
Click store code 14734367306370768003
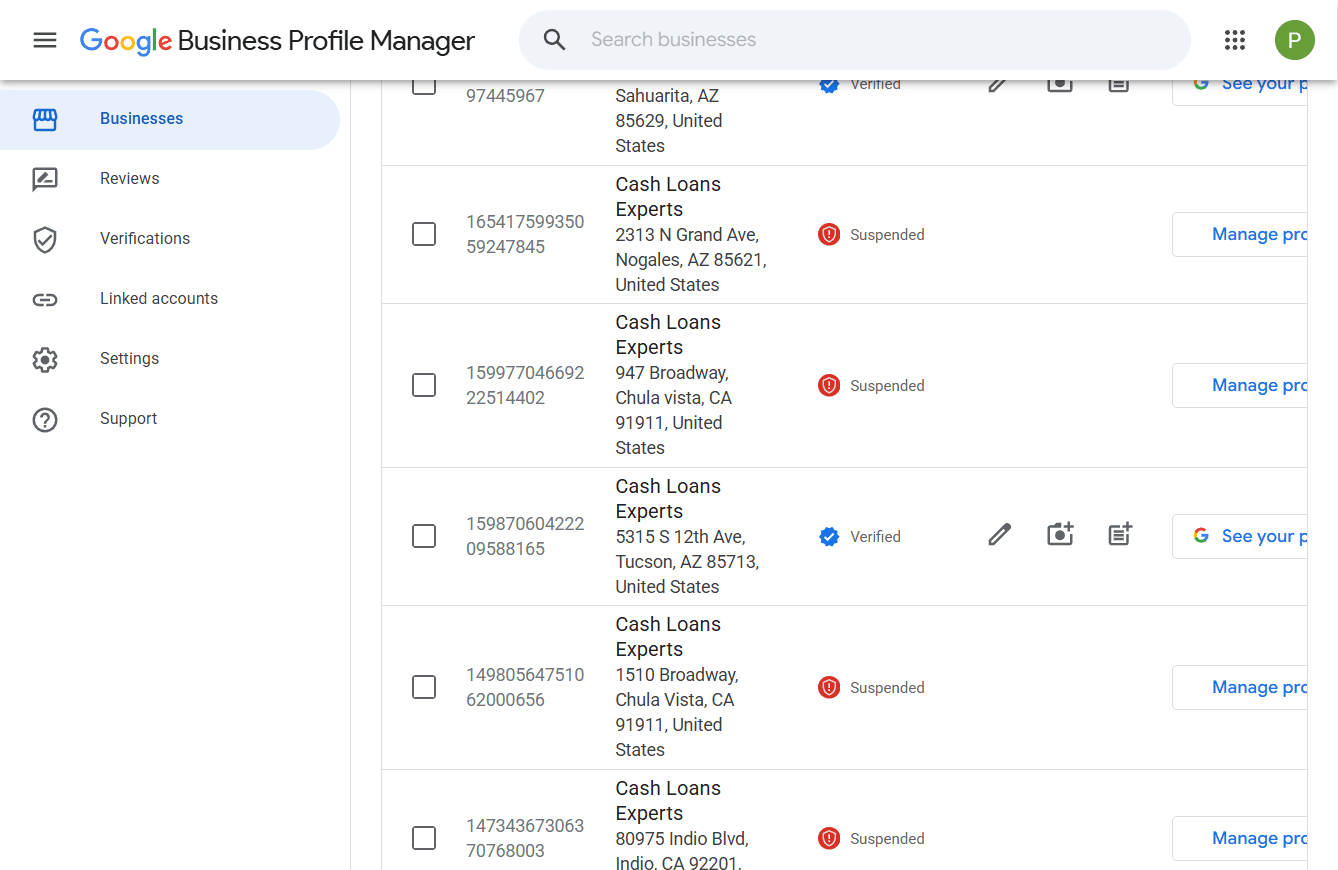(x=525, y=838)
